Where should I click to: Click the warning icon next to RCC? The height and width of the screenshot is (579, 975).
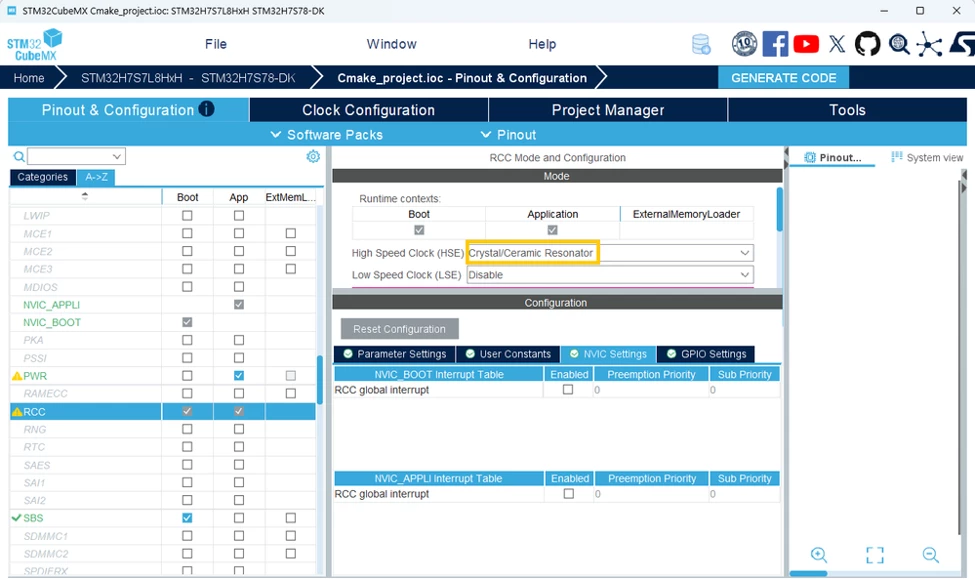point(17,411)
